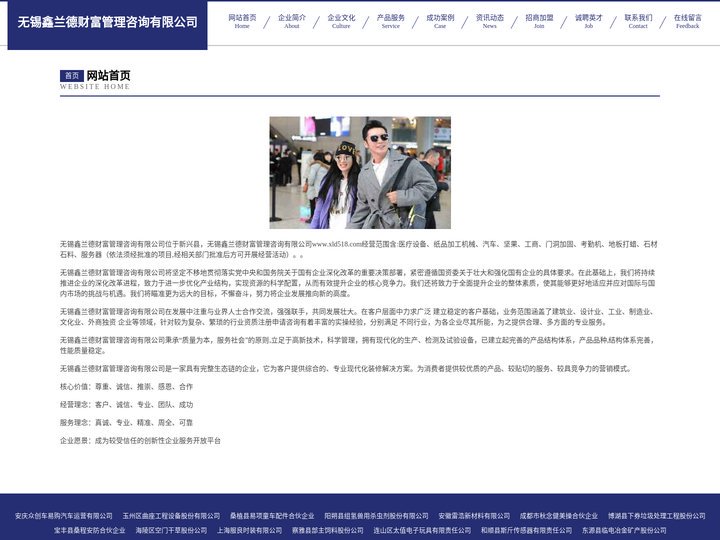Screen dimensions: 720x540
Task: Click the 首页 breadcrumb badge
Action: [x=72, y=76]
